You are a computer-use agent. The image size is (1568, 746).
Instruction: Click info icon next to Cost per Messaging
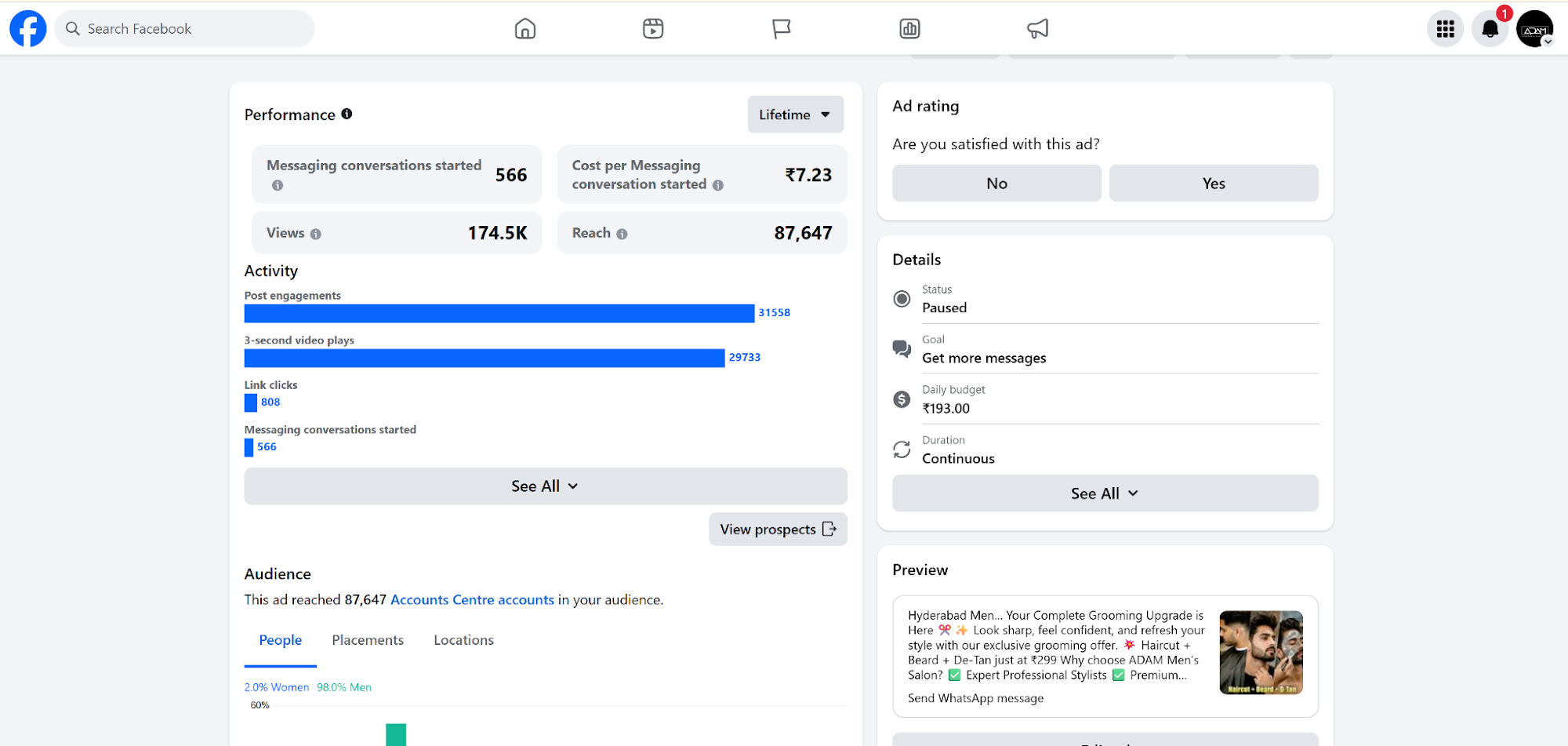pos(717,185)
